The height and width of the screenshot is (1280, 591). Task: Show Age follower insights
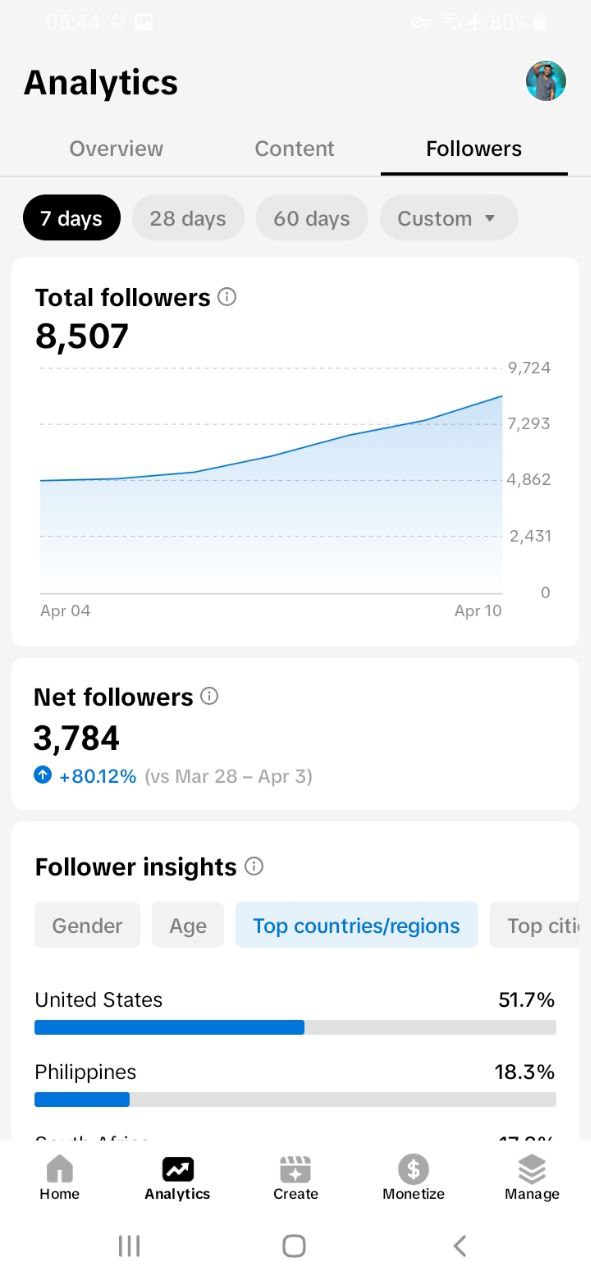pos(188,925)
